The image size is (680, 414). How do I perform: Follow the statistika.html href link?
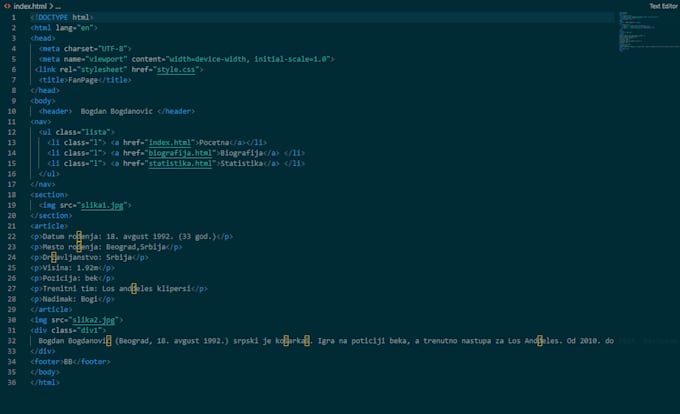(x=180, y=163)
